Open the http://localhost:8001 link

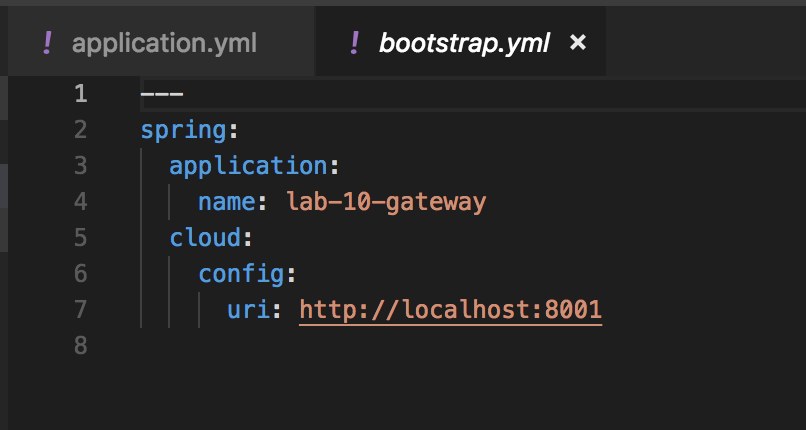point(450,310)
